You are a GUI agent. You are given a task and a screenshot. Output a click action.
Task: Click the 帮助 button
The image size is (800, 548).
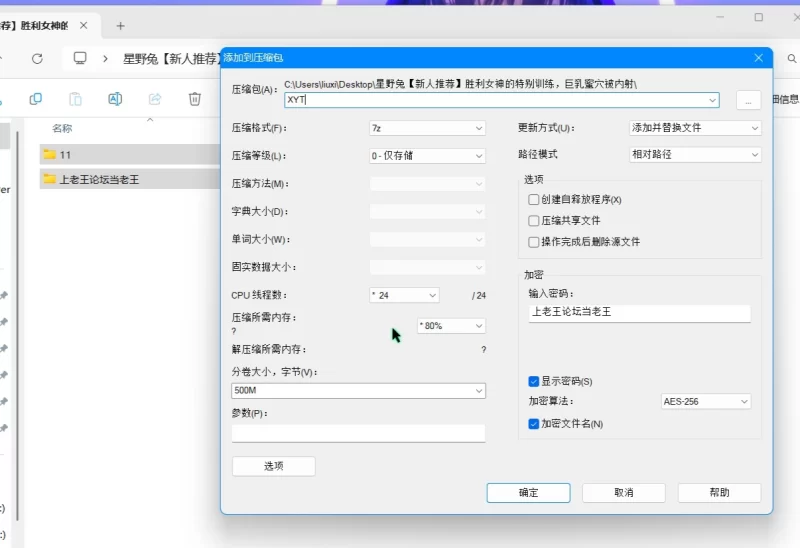point(719,493)
